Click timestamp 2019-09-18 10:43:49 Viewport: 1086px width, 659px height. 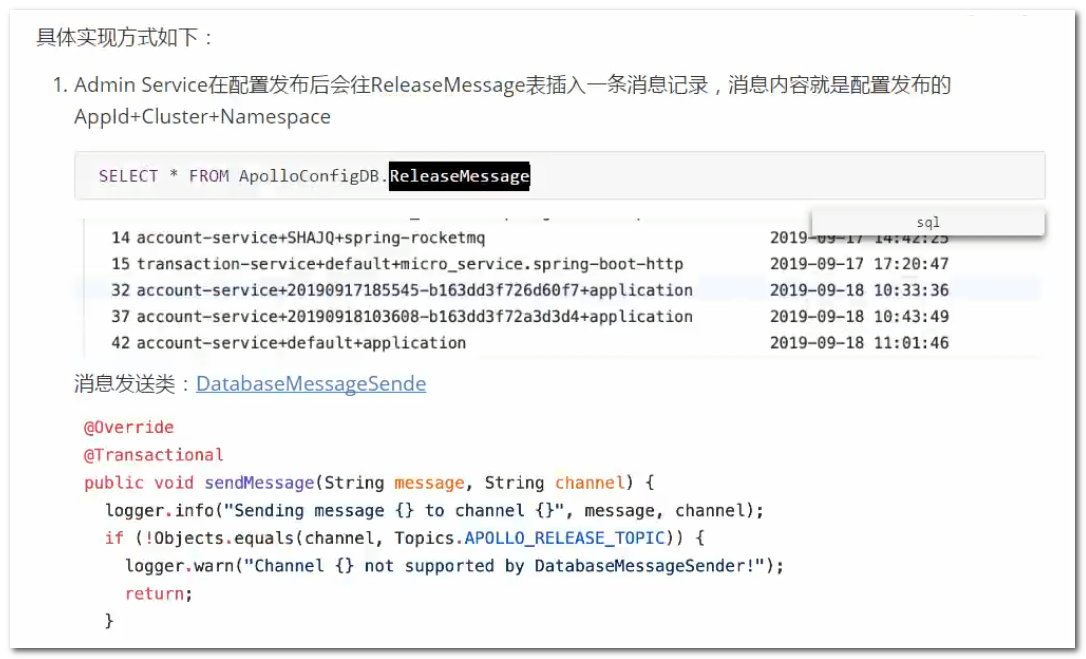pos(860,317)
